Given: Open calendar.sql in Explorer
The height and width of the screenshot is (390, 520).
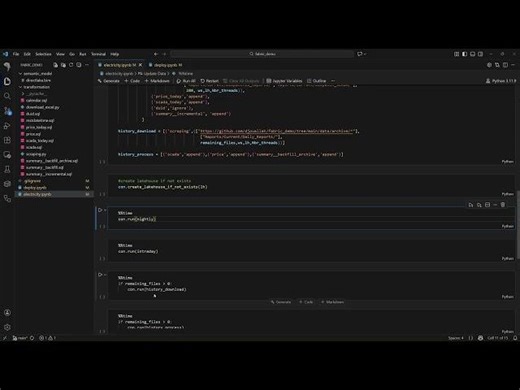Looking at the screenshot, I should (36, 100).
